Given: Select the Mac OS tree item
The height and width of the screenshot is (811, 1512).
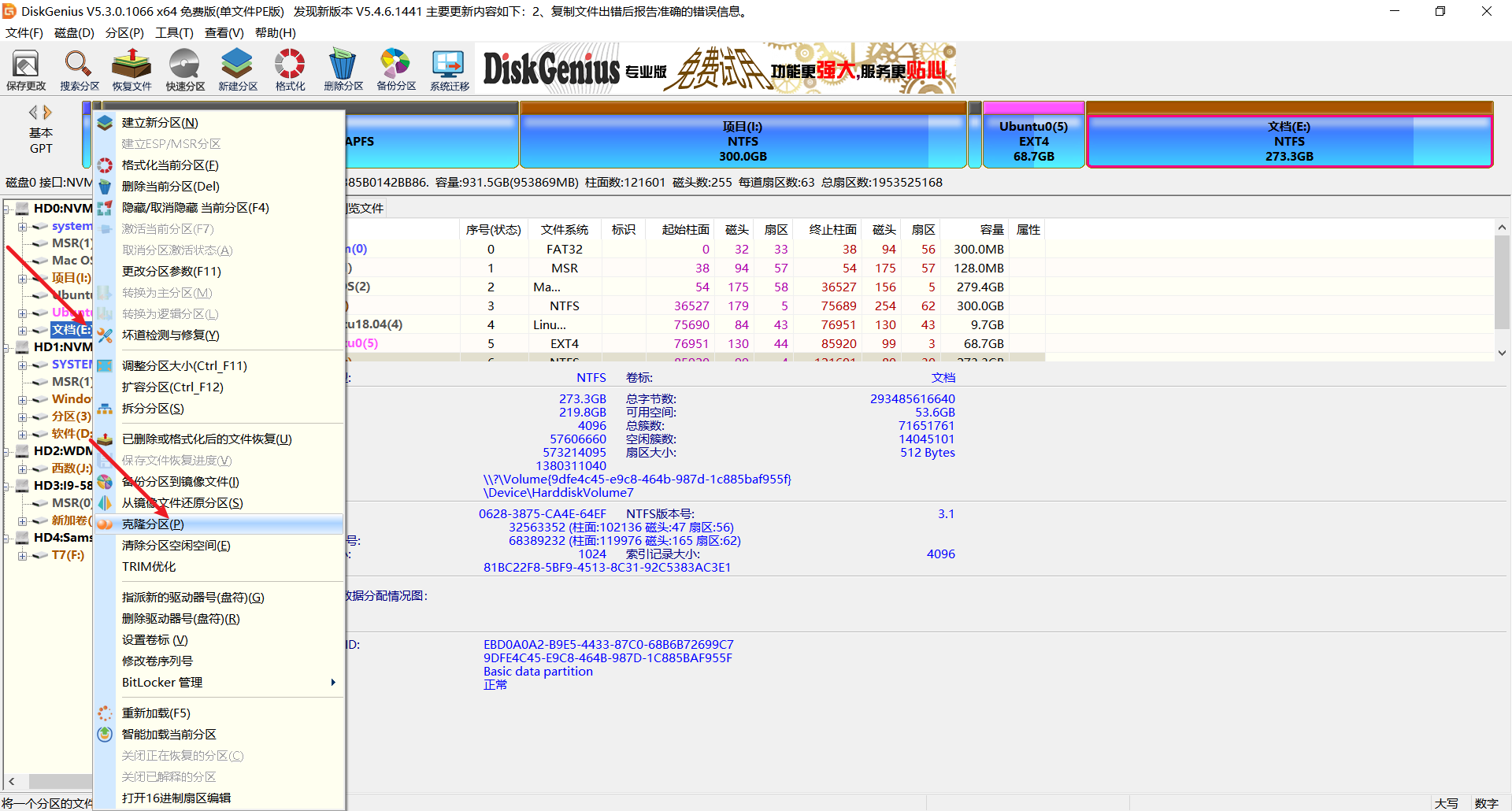Looking at the screenshot, I should (72, 261).
